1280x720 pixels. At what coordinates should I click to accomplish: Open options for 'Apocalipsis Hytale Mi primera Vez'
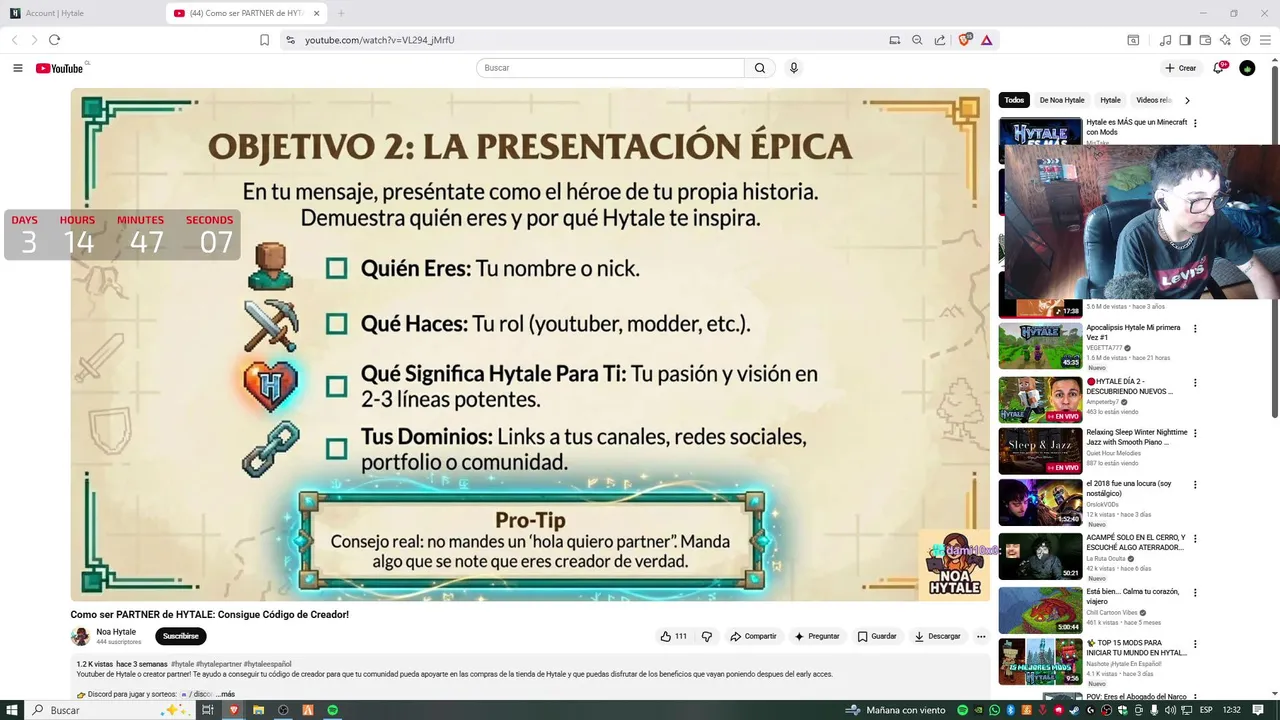[x=1195, y=329]
